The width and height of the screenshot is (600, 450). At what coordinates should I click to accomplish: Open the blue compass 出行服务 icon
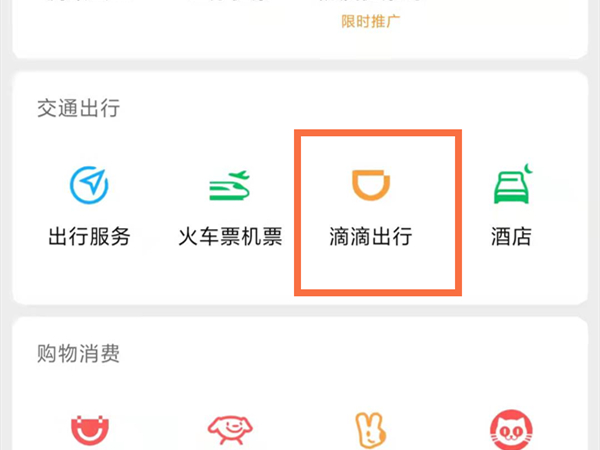[x=89, y=185]
